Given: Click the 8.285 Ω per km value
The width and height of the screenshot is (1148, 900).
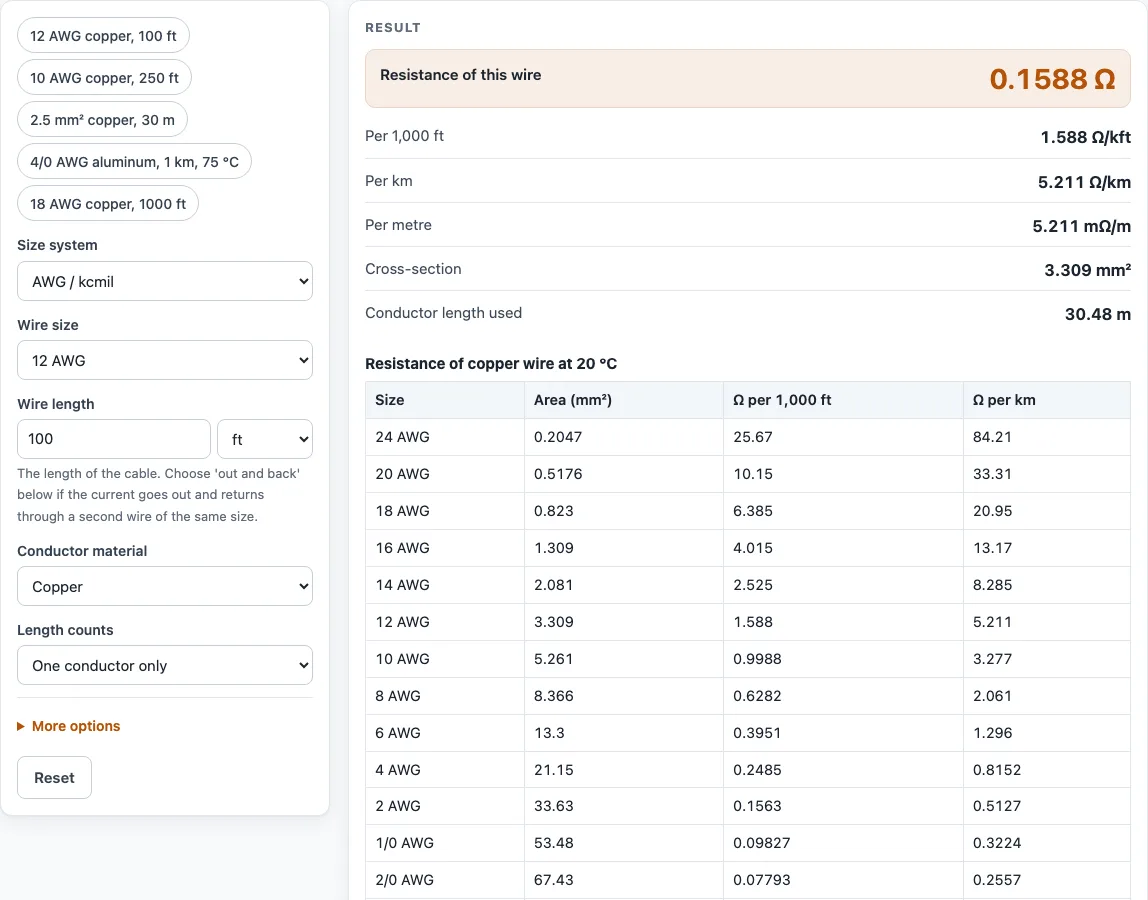Looking at the screenshot, I should click(992, 585).
